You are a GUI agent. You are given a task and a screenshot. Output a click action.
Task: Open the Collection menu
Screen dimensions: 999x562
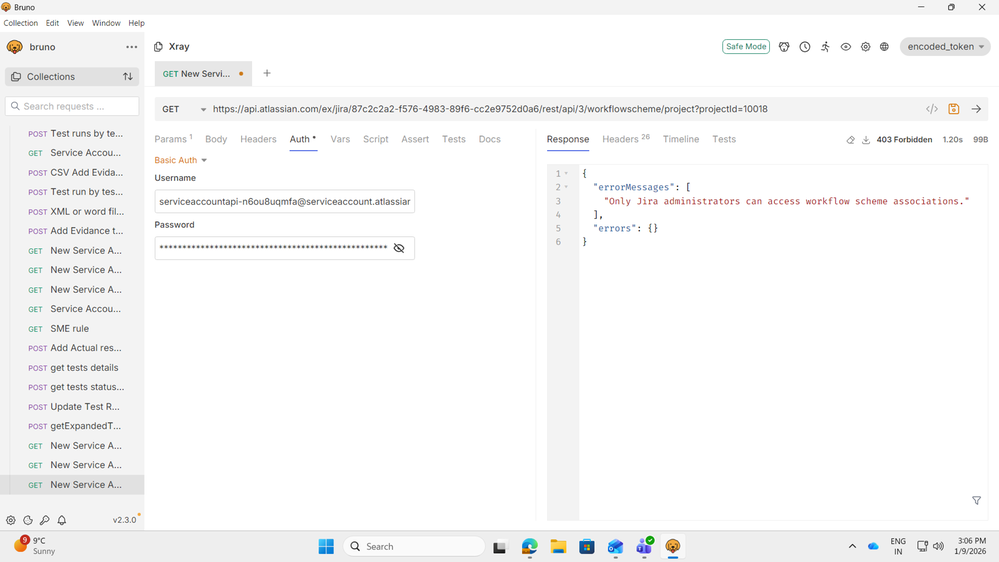(x=20, y=23)
